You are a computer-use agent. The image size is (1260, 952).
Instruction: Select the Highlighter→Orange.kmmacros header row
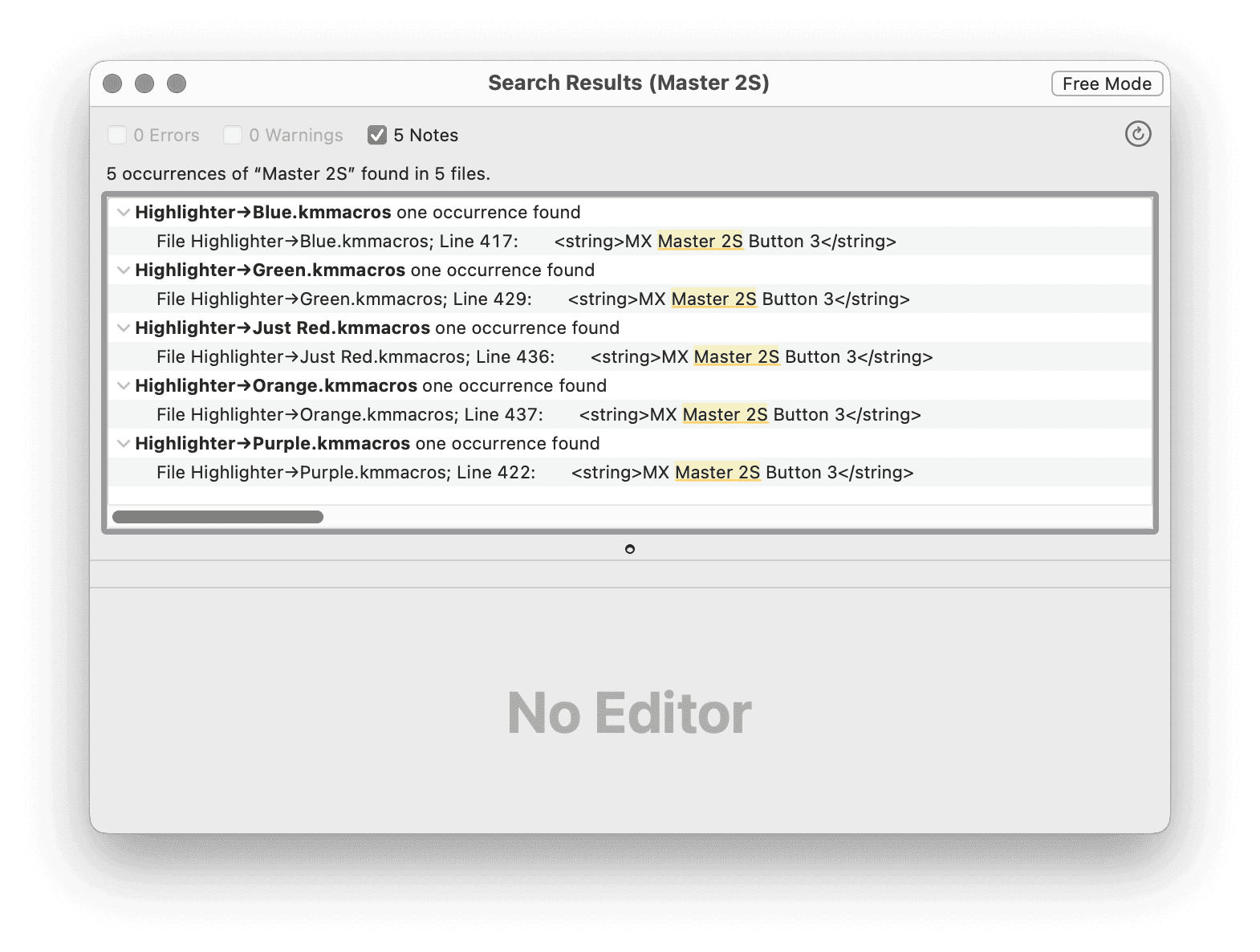coord(630,385)
